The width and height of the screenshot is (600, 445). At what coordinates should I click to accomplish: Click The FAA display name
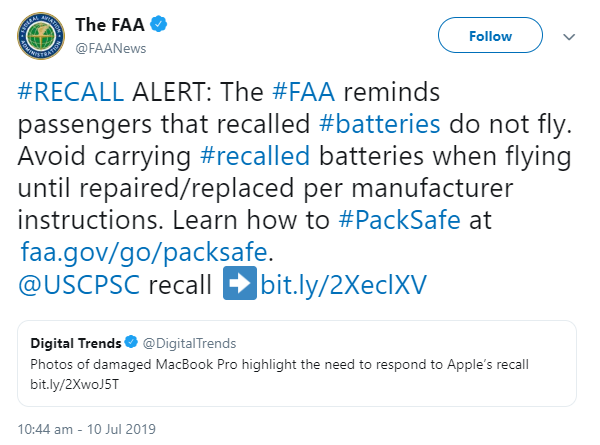[x=110, y=24]
